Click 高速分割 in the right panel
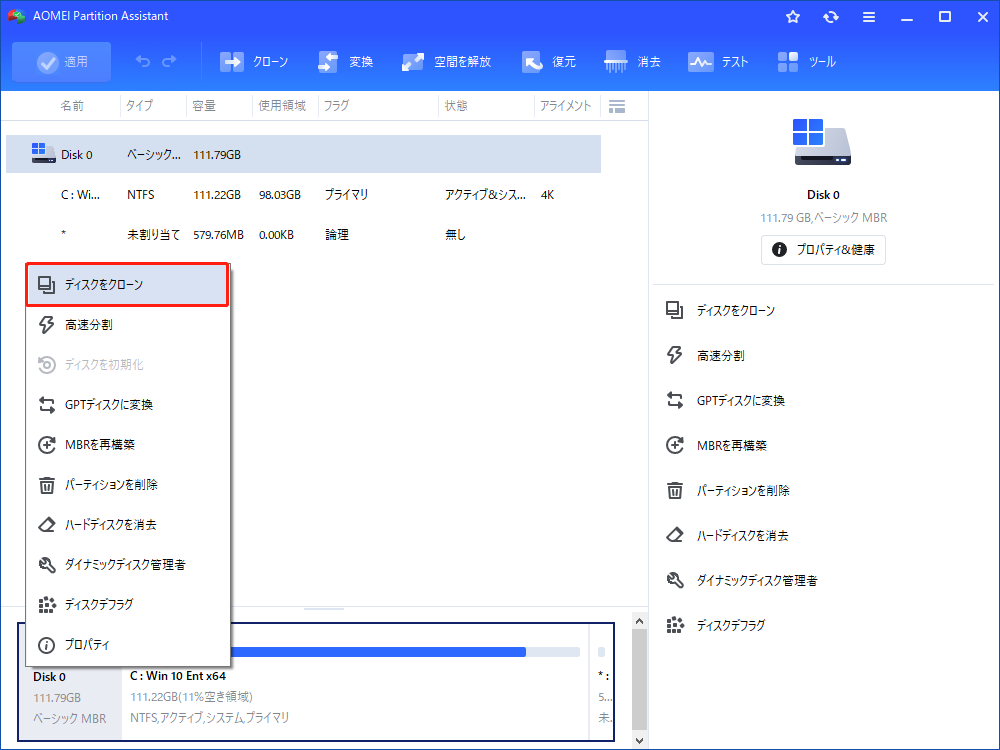 pyautogui.click(x=705, y=355)
